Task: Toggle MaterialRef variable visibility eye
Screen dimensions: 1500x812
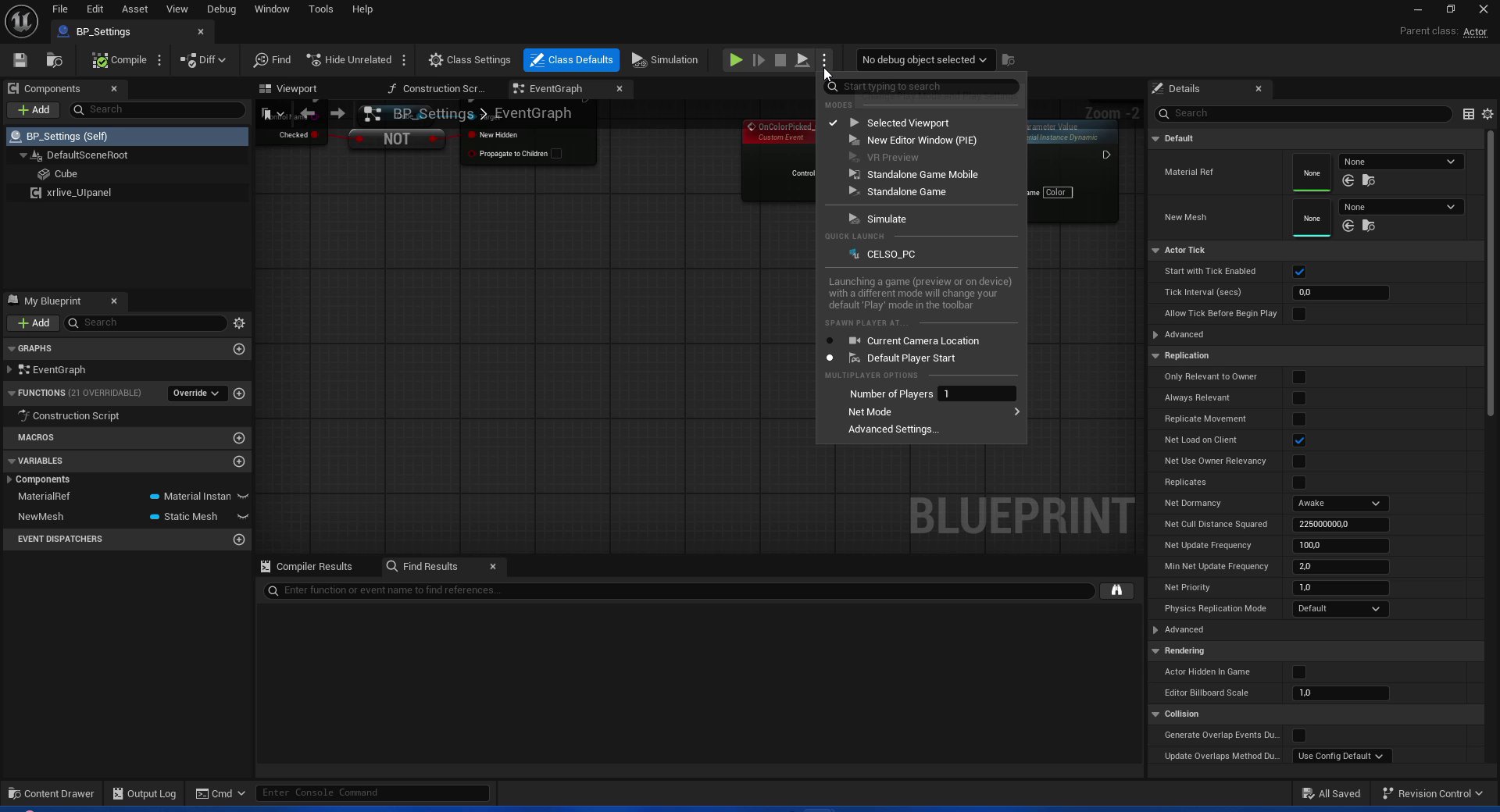Action: (243, 497)
